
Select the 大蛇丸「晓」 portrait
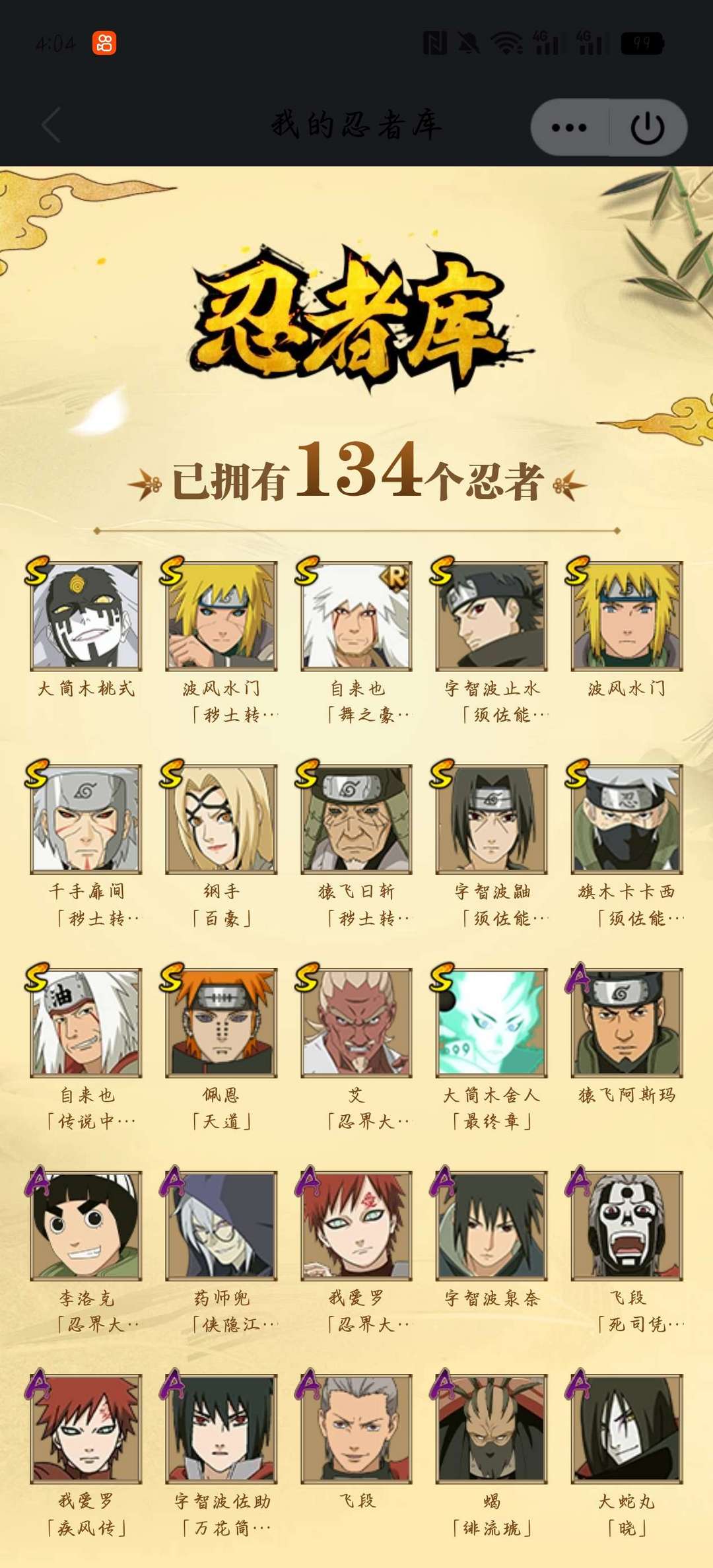(627, 1429)
